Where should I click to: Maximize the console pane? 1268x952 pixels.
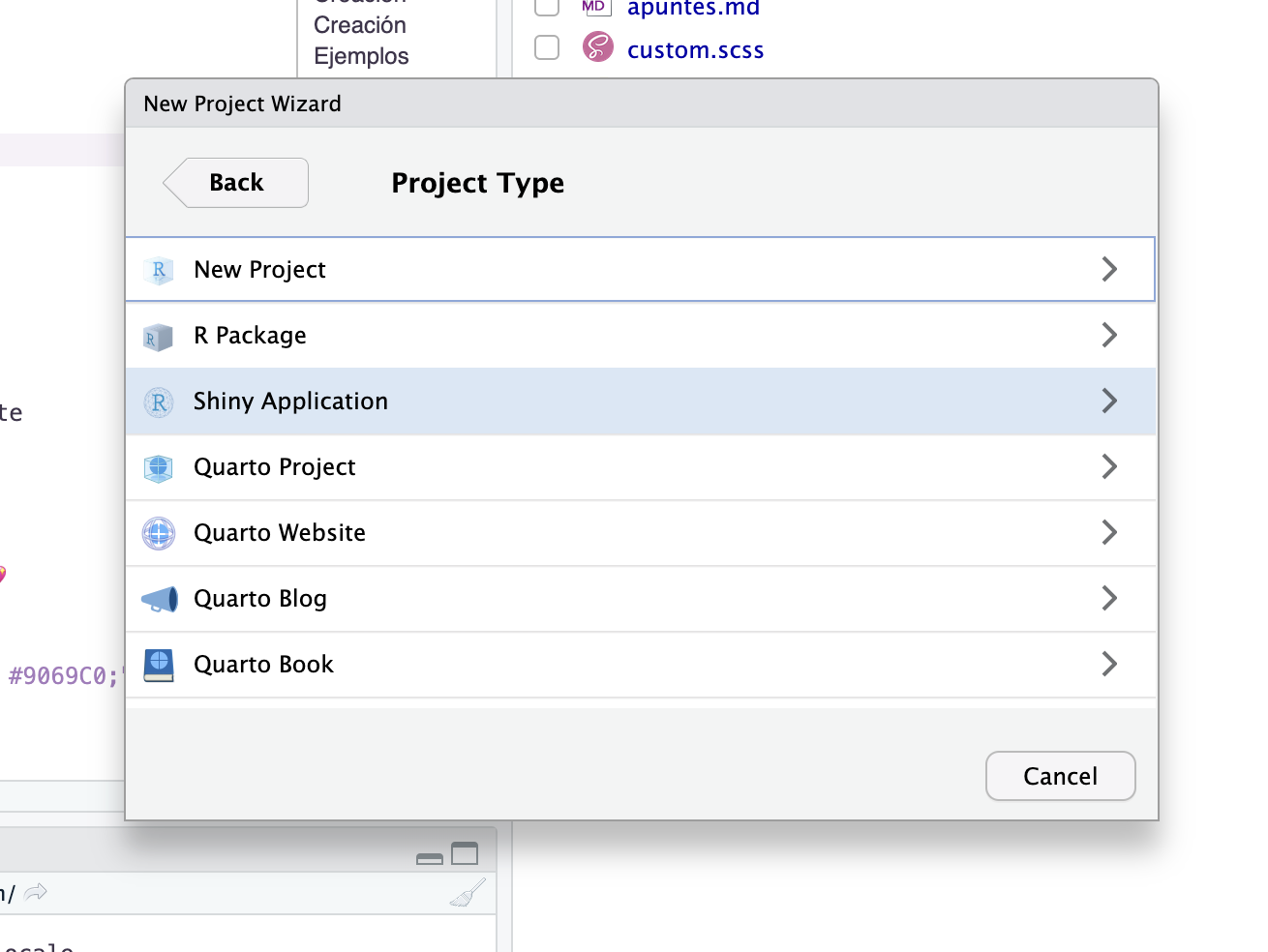tap(465, 853)
